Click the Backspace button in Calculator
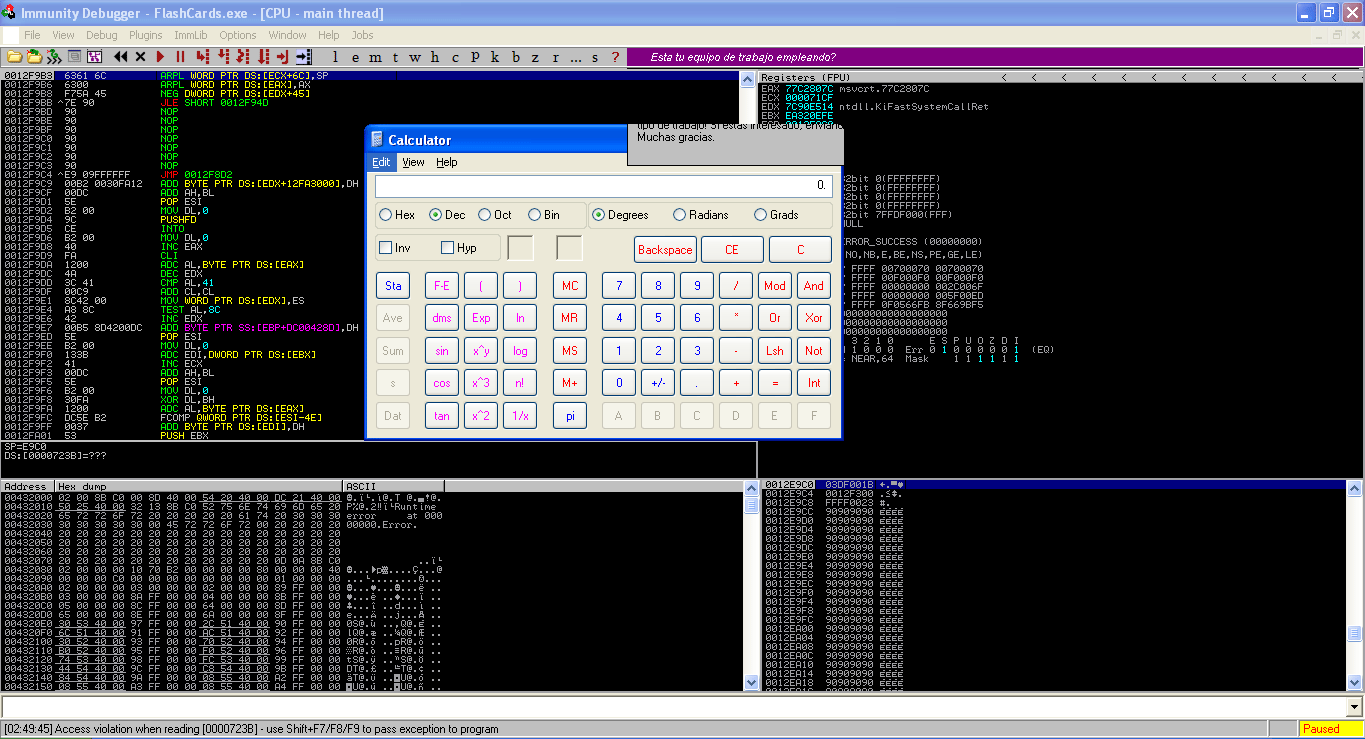Viewport: 1365px width, 739px height. point(665,250)
